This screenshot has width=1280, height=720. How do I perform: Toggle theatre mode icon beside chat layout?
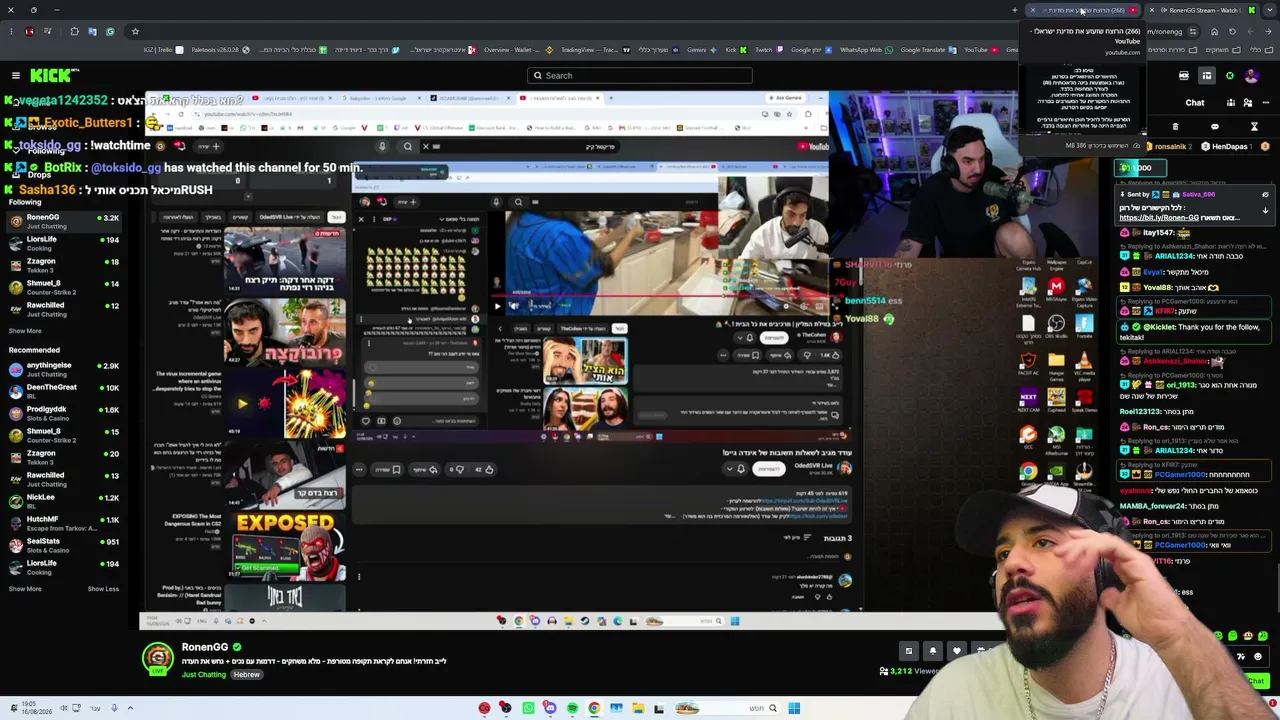1184,75
